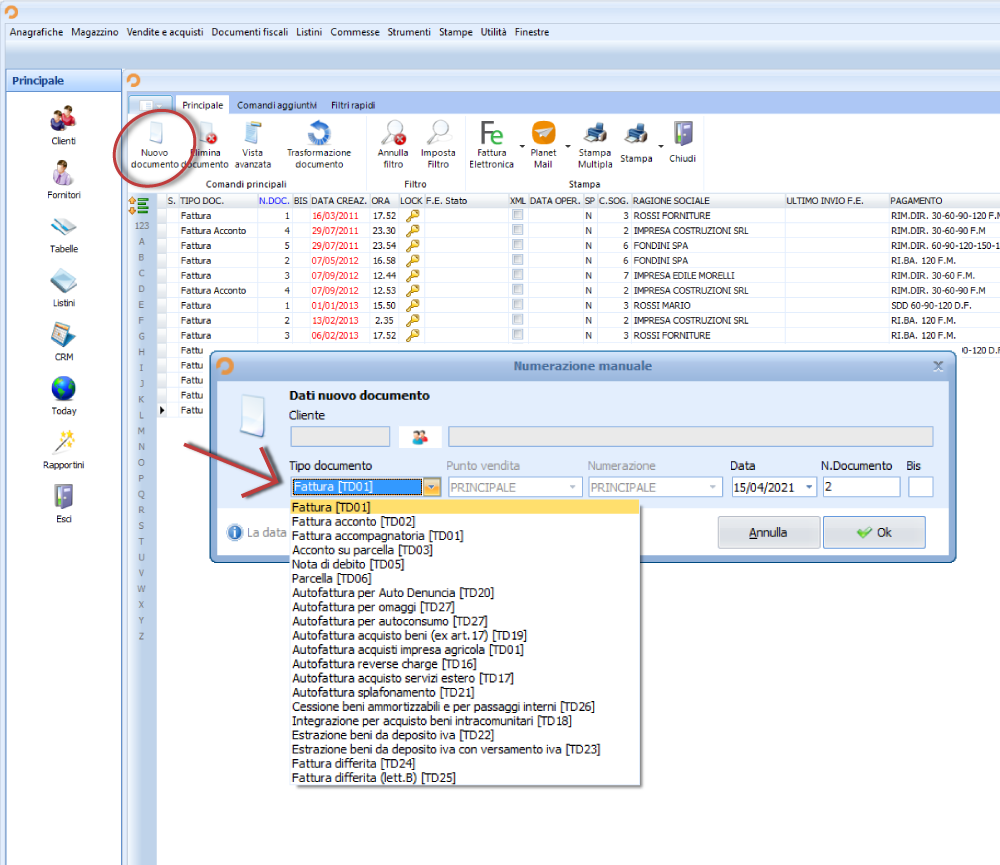Toggle XML checkbox for ROSSI MARIO row
This screenshot has height=865, width=1000.
tap(518, 305)
